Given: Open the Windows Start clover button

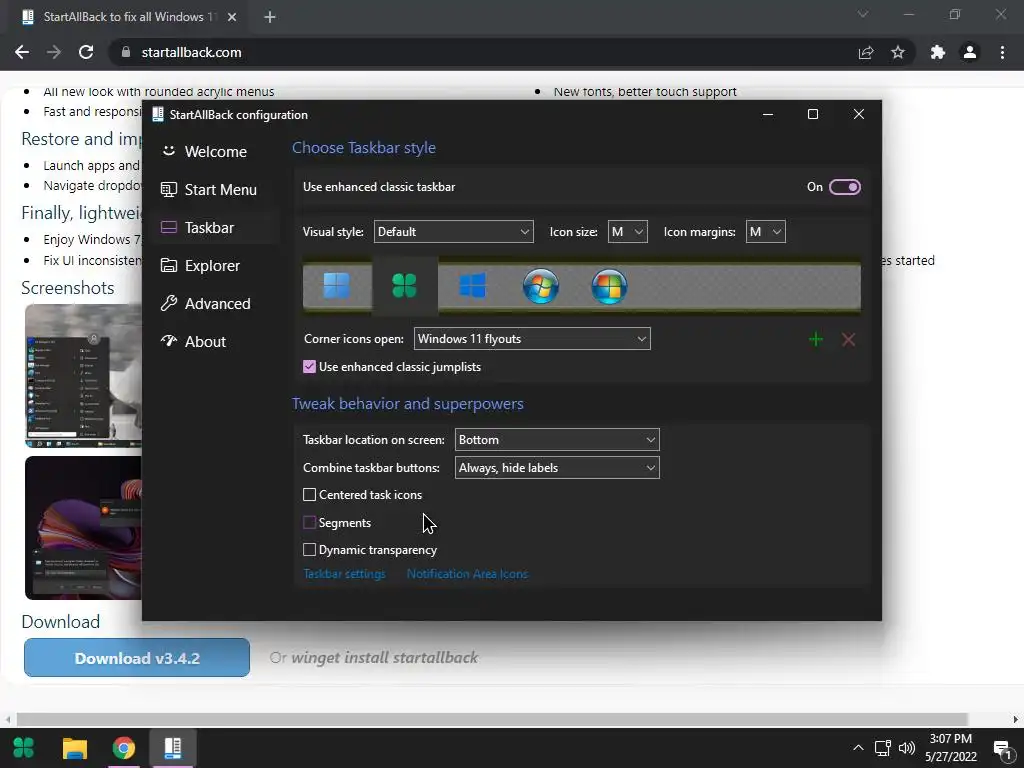Looking at the screenshot, I should [x=24, y=748].
